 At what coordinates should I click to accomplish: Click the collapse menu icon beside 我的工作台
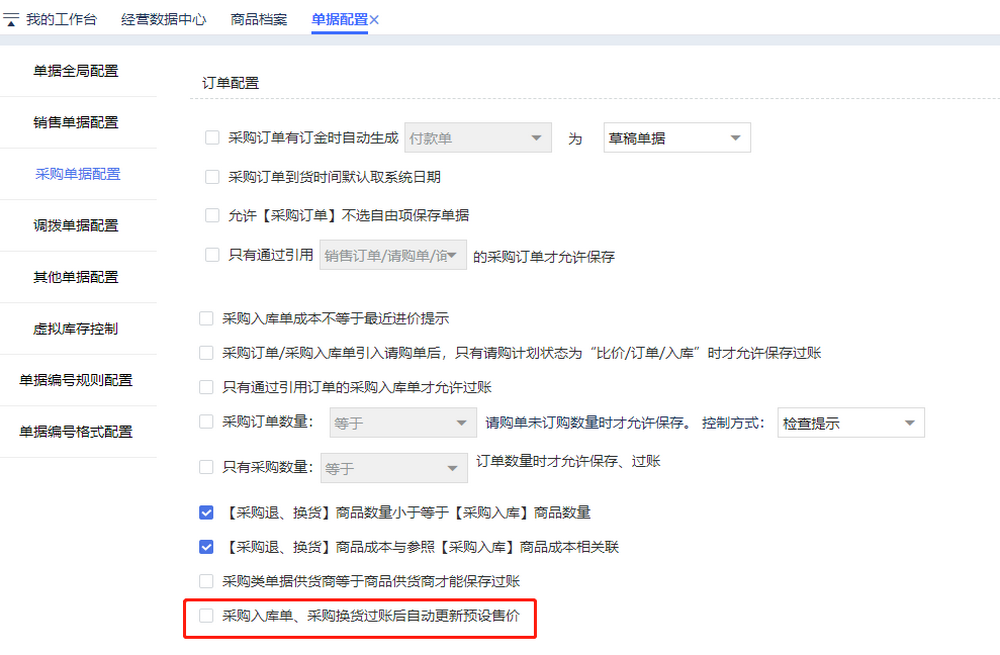(x=11, y=20)
